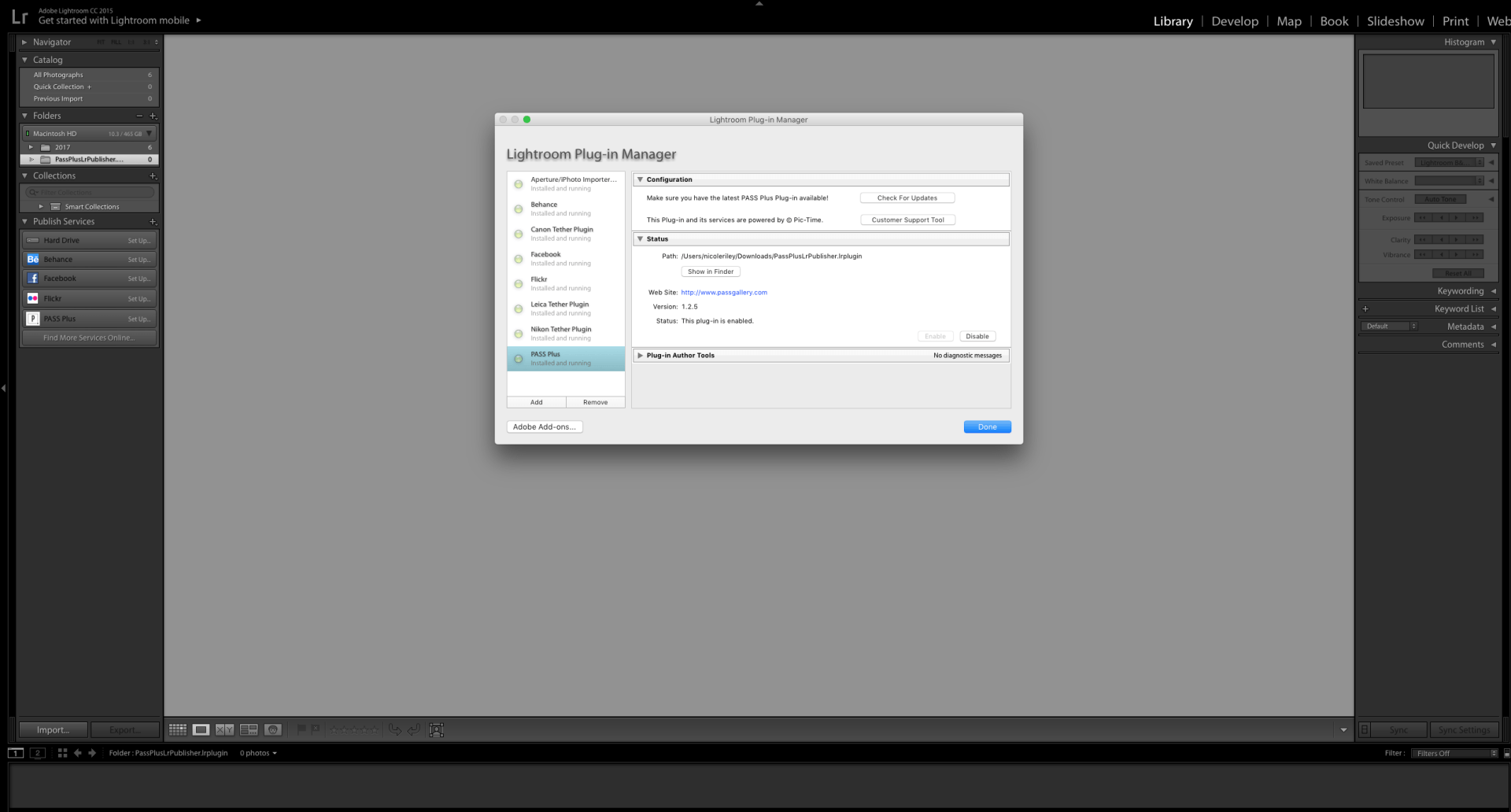Viewport: 1511px width, 812px height.
Task: Switch to the Print module
Action: point(1455,21)
